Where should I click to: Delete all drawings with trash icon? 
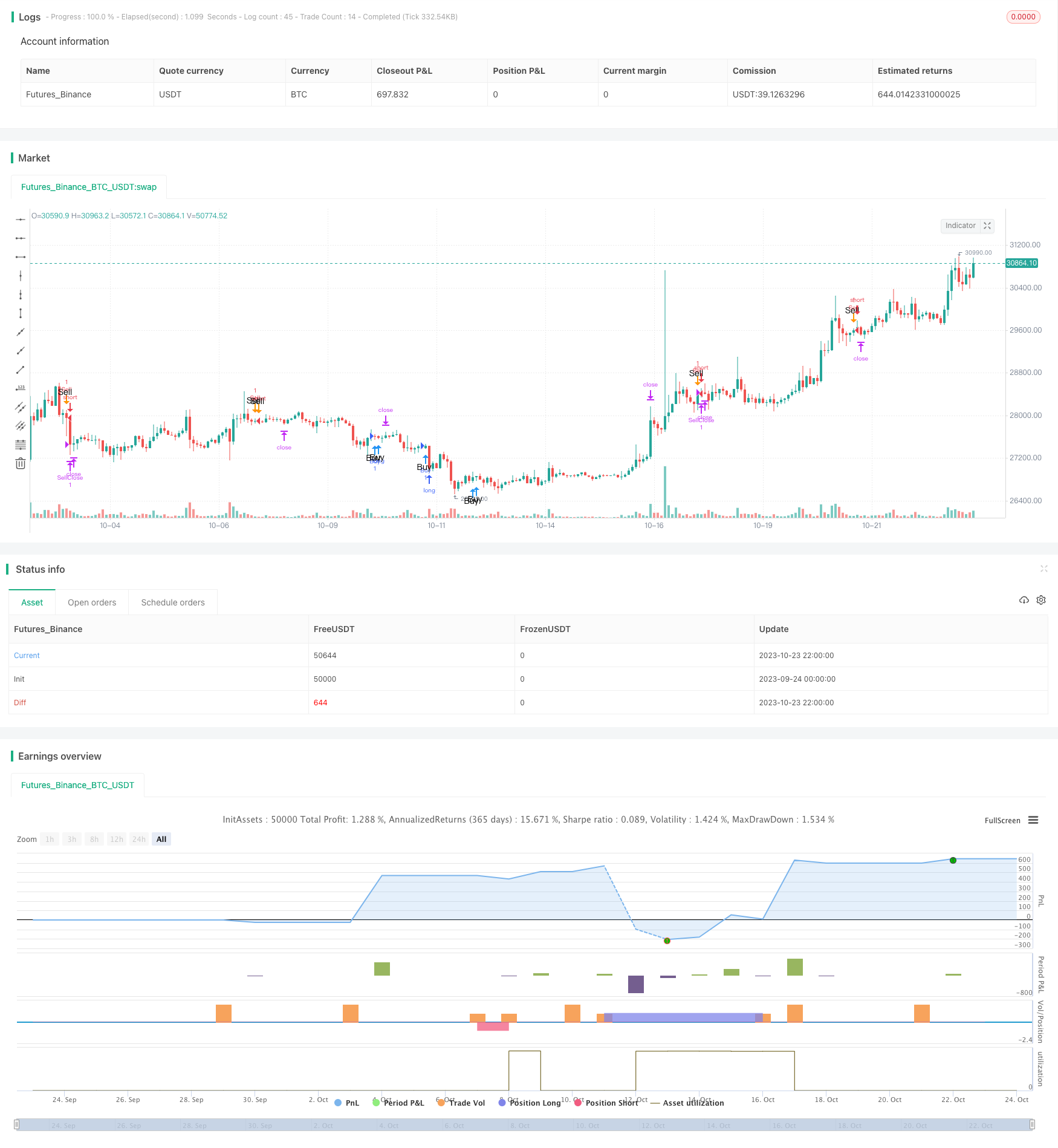(x=21, y=463)
